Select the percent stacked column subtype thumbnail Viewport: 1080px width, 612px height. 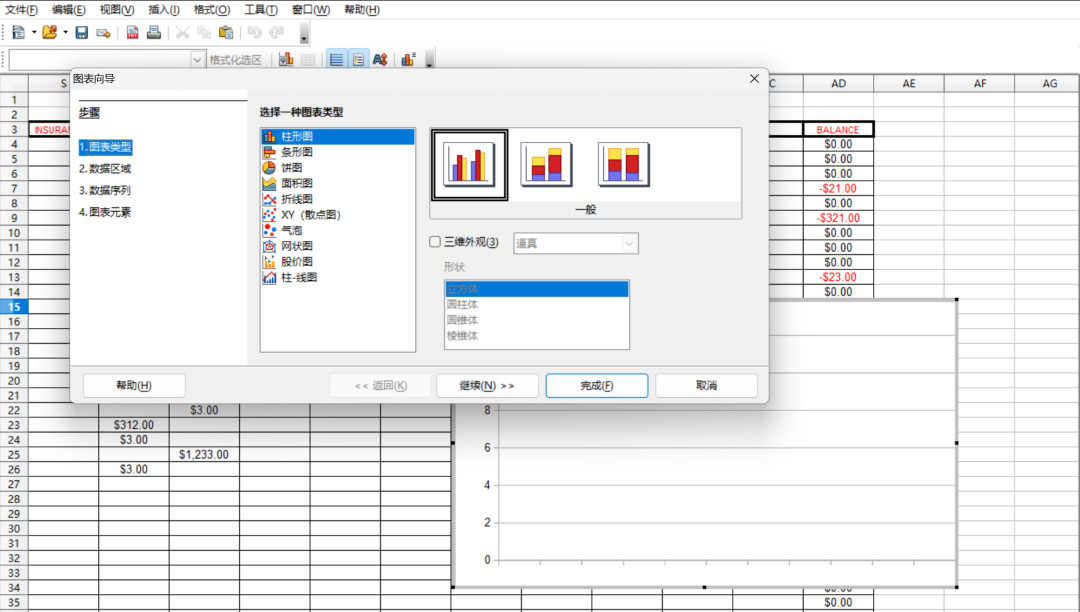pos(623,165)
